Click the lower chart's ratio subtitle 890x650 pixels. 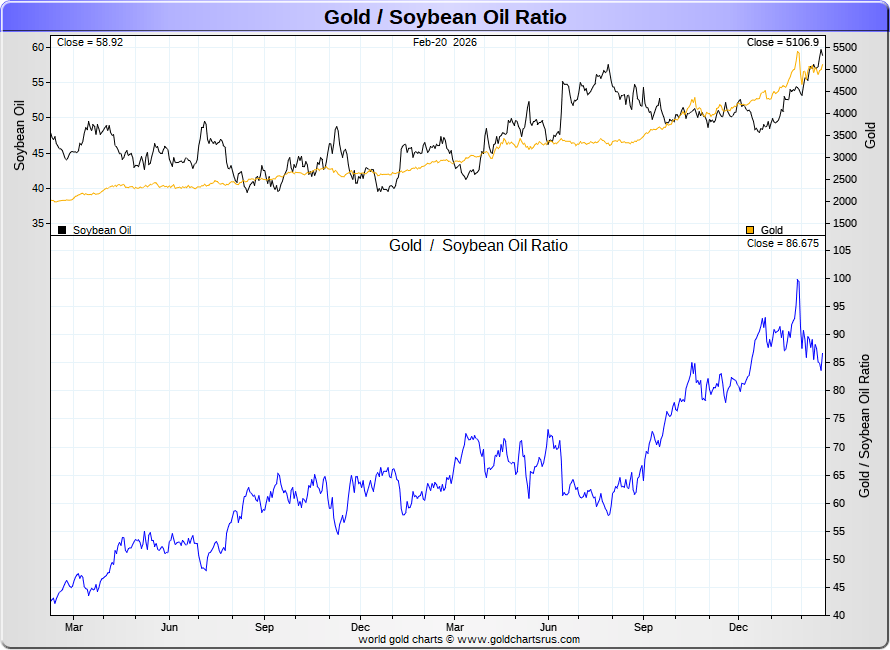[478, 245]
